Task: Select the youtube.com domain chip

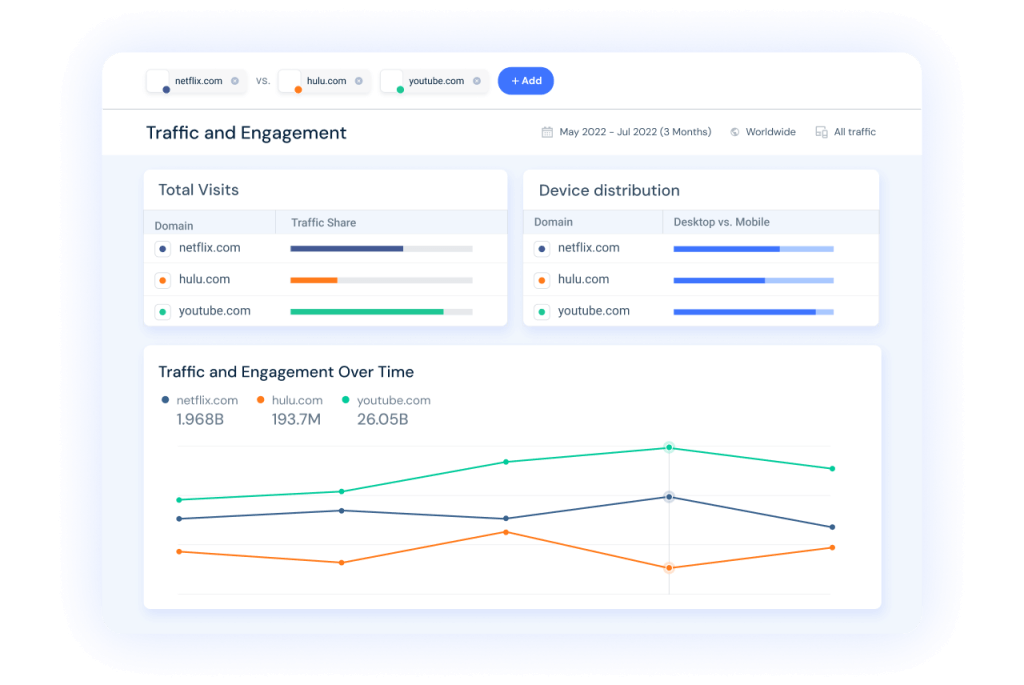Action: 434,81
